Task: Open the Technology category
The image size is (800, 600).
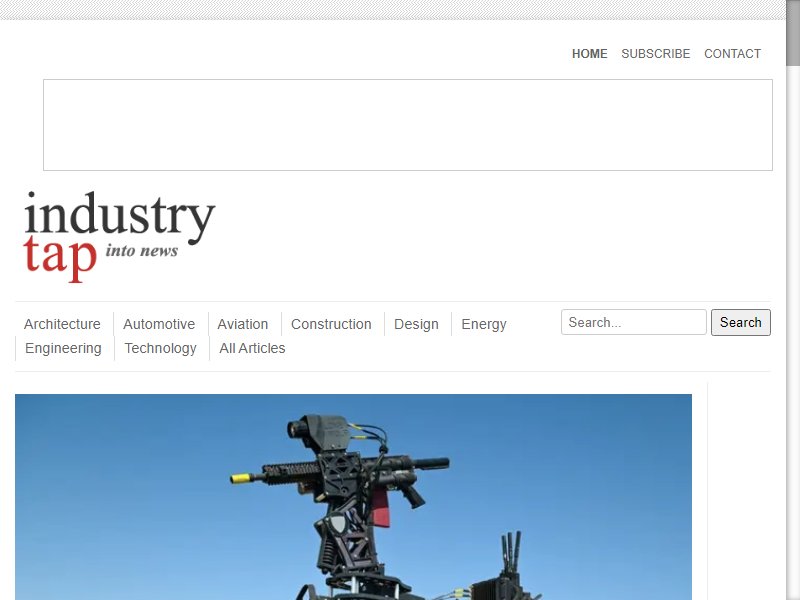Action: click(x=160, y=348)
